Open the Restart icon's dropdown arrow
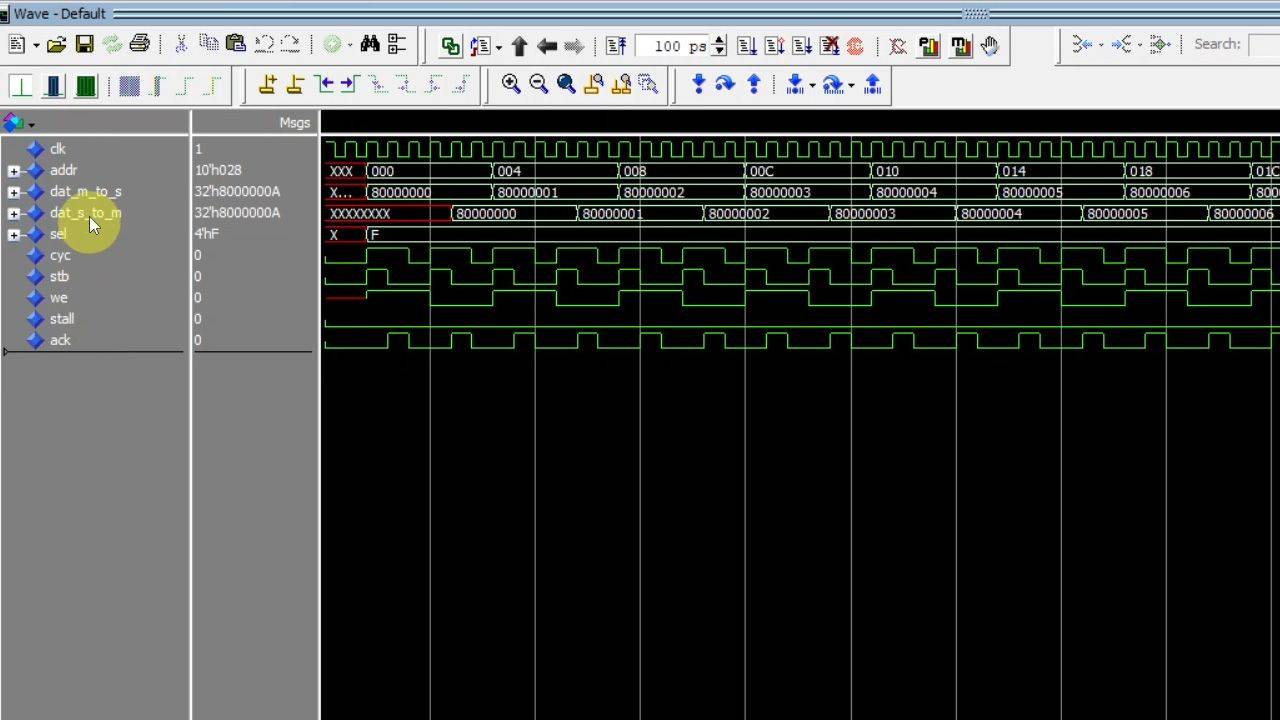Viewport: 1280px width, 720px height. coord(498,47)
